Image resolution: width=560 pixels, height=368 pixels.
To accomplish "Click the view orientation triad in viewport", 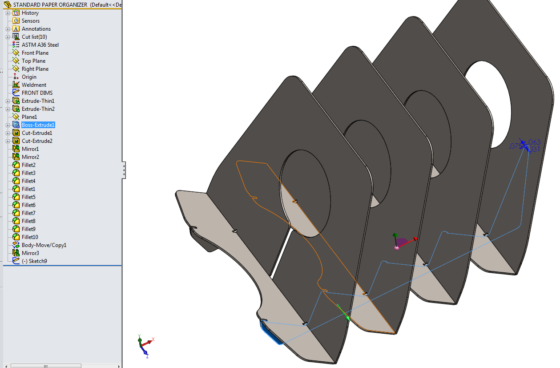I will 145,346.
